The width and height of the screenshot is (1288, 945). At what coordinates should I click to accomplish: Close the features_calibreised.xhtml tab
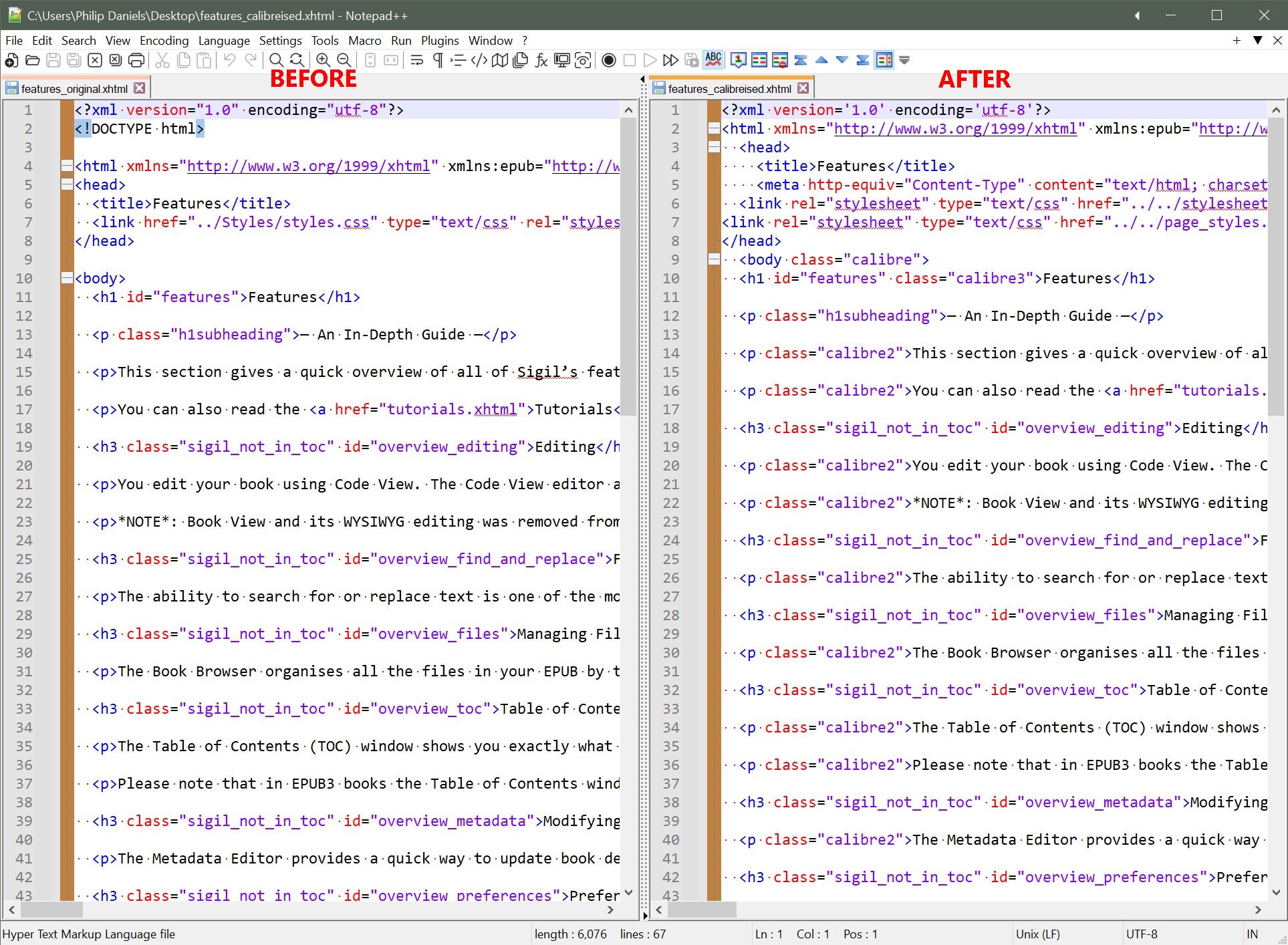[x=803, y=88]
